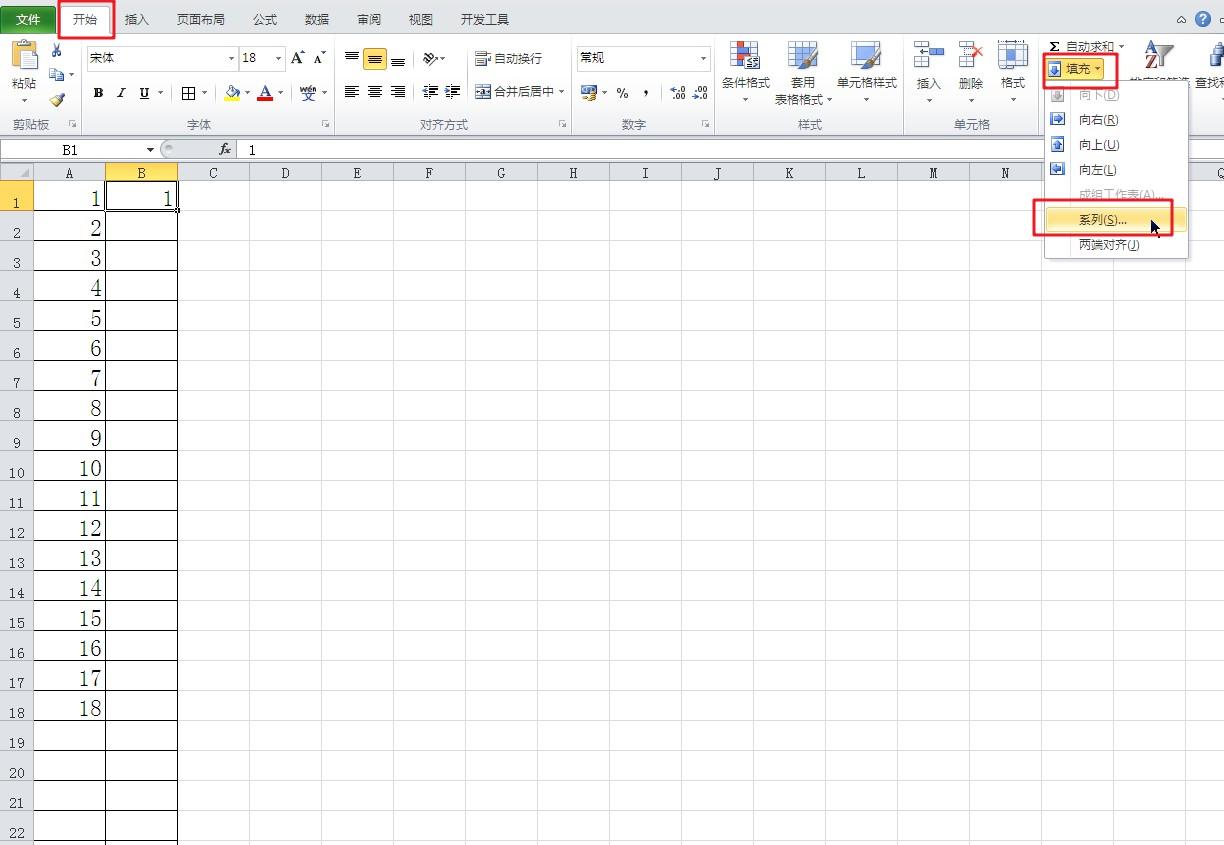Open the number format dropdown (常规)
Viewport: 1224px width, 845px height.
[703, 58]
